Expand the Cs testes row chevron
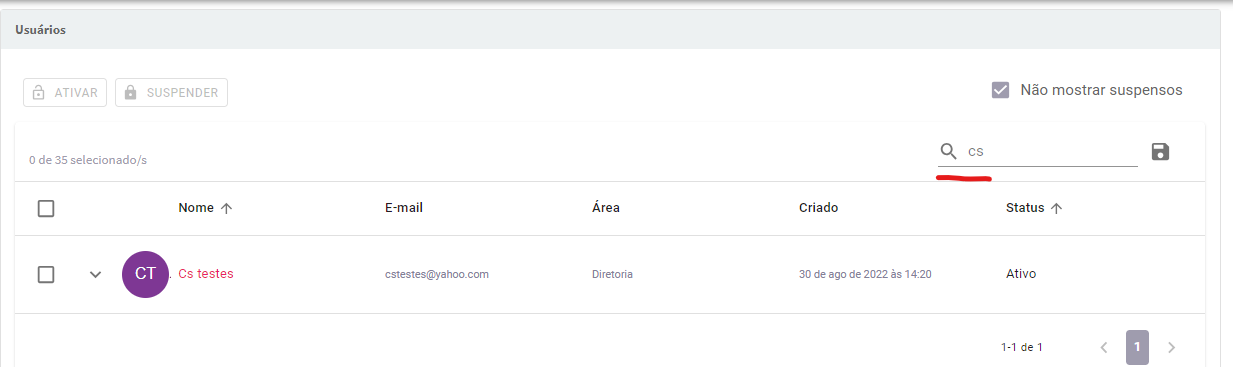 click(x=96, y=274)
